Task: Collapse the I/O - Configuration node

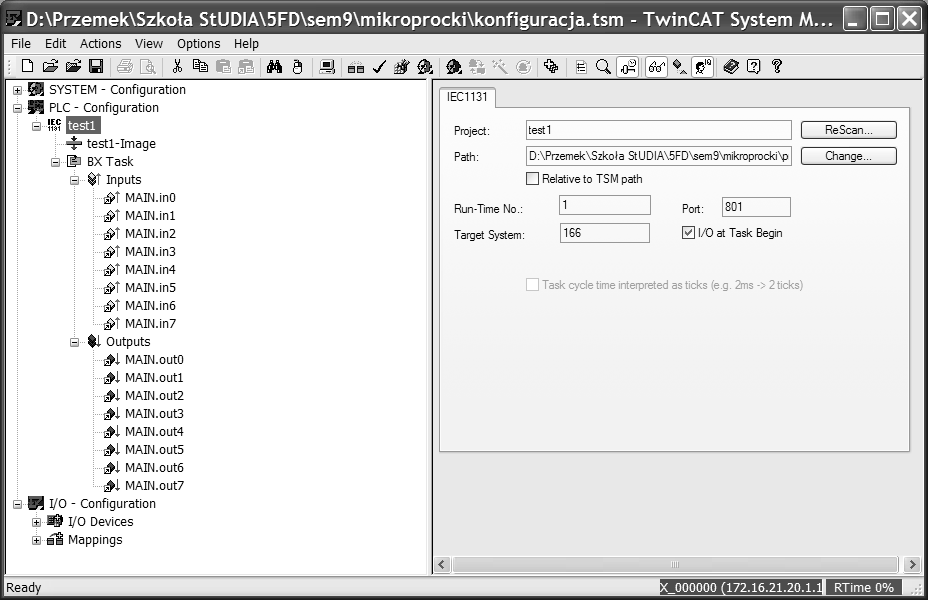Action: [x=18, y=504]
